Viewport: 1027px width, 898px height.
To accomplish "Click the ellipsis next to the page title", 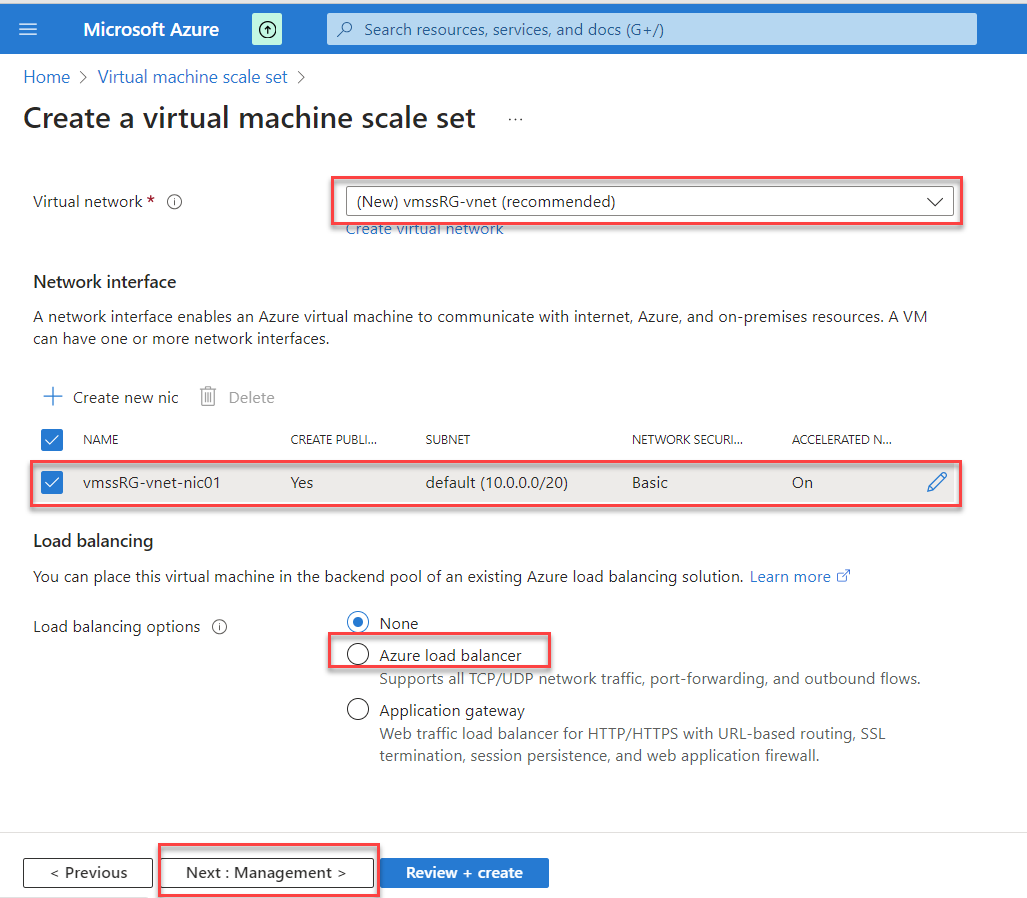I will (515, 120).
